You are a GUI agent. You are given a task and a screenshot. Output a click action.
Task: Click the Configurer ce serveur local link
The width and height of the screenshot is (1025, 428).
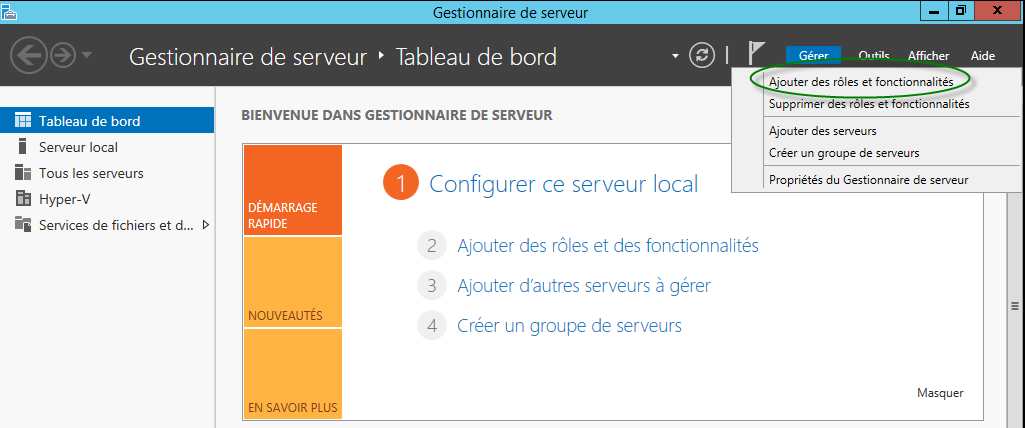(563, 184)
